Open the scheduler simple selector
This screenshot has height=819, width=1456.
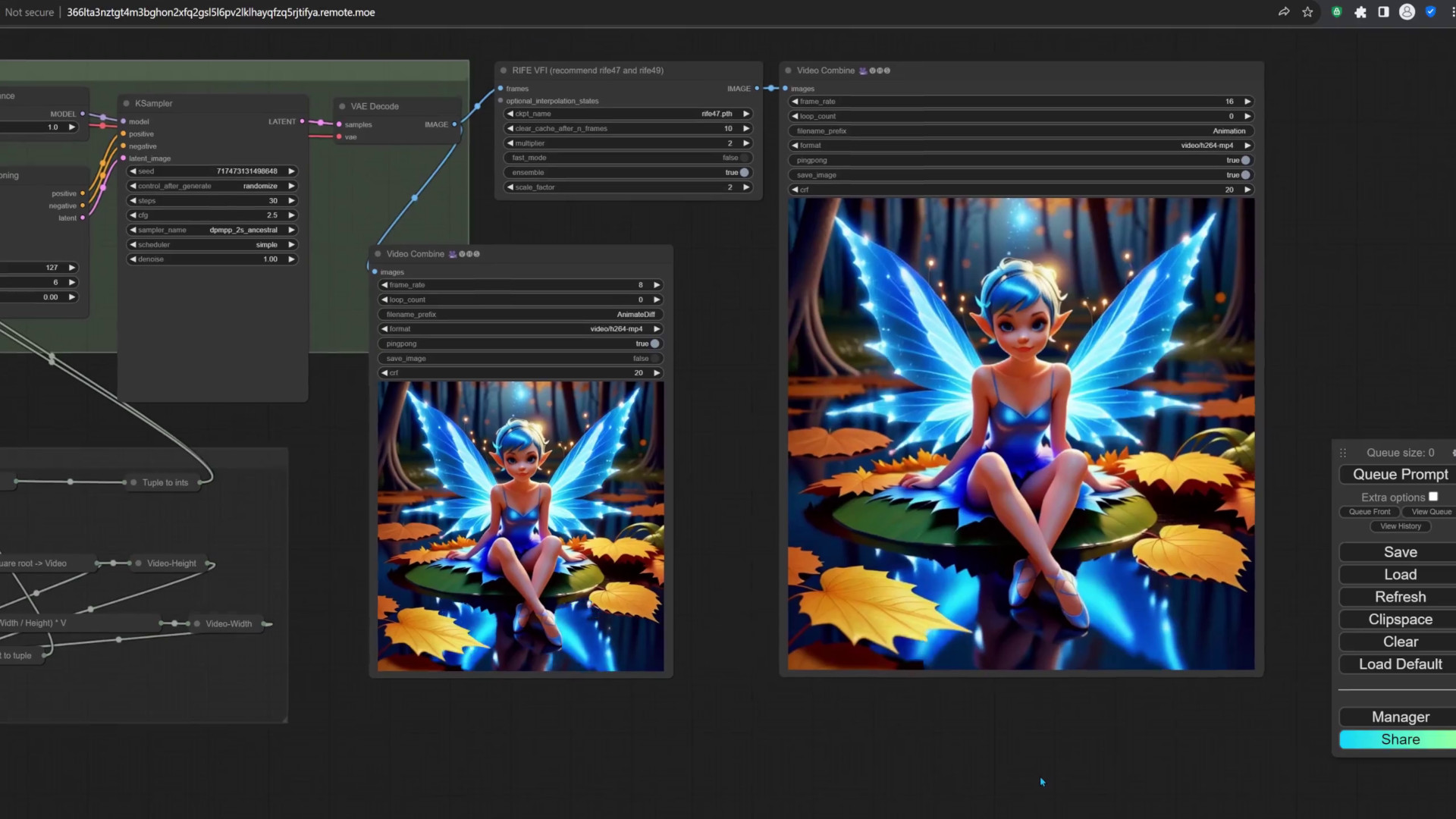point(212,245)
